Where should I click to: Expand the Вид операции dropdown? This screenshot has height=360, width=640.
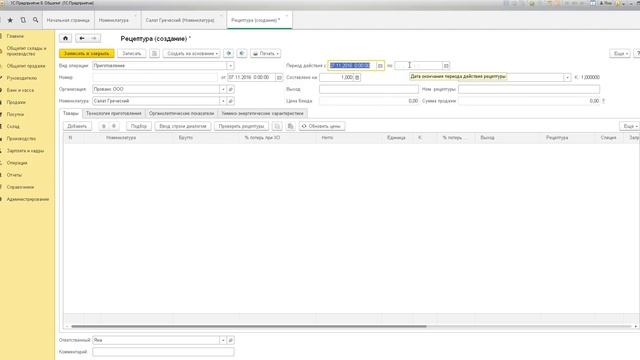pyautogui.click(x=231, y=66)
